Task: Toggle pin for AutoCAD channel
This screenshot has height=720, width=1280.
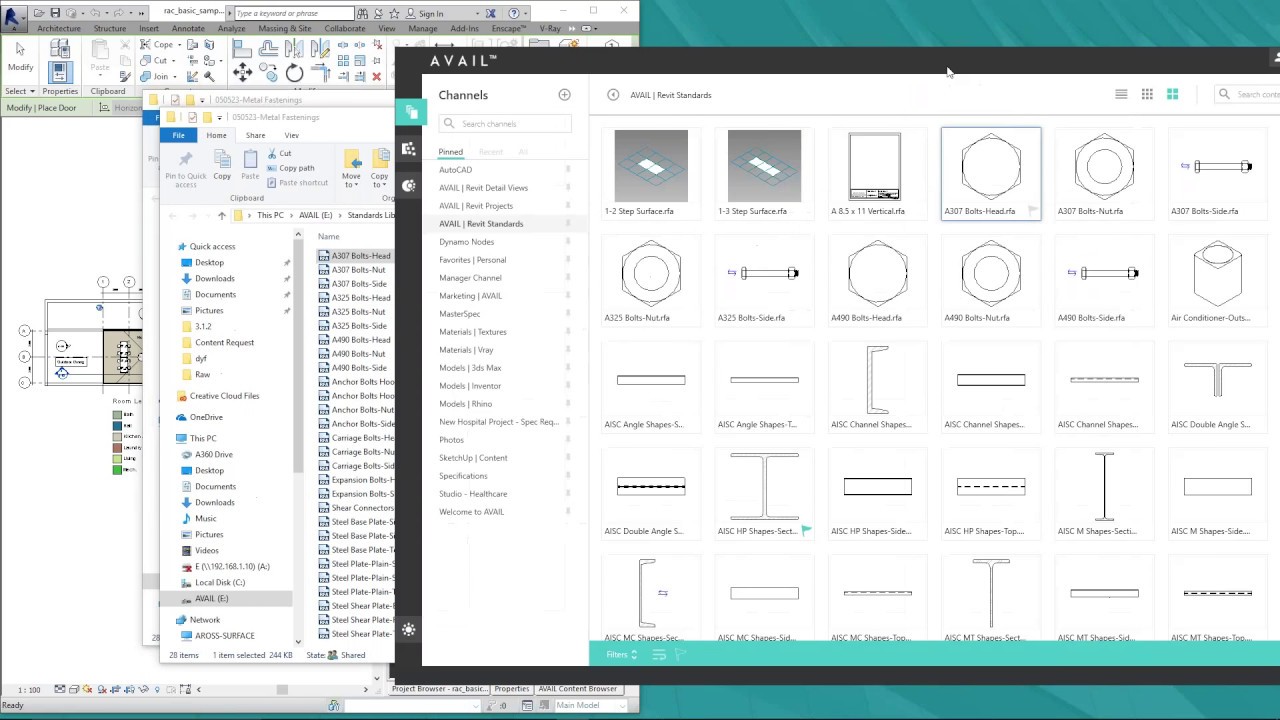Action: pyautogui.click(x=568, y=170)
